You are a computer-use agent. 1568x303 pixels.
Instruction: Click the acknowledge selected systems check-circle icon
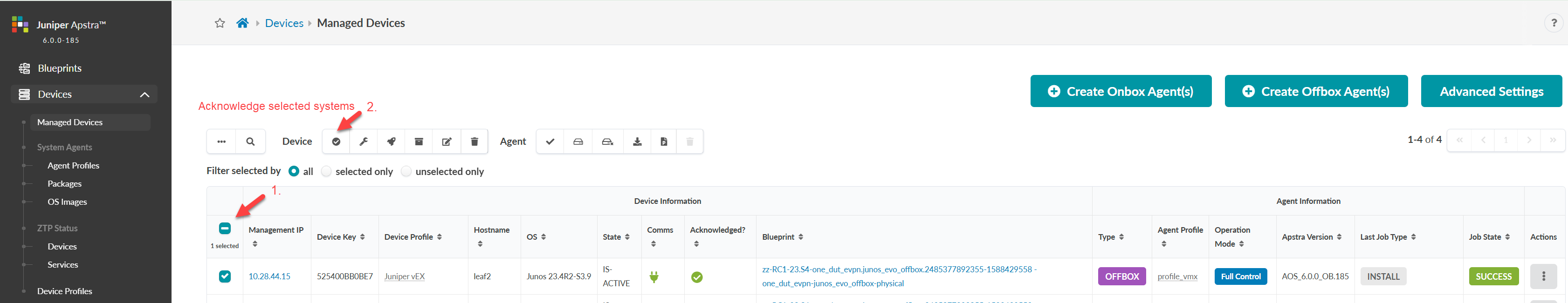[x=336, y=141]
